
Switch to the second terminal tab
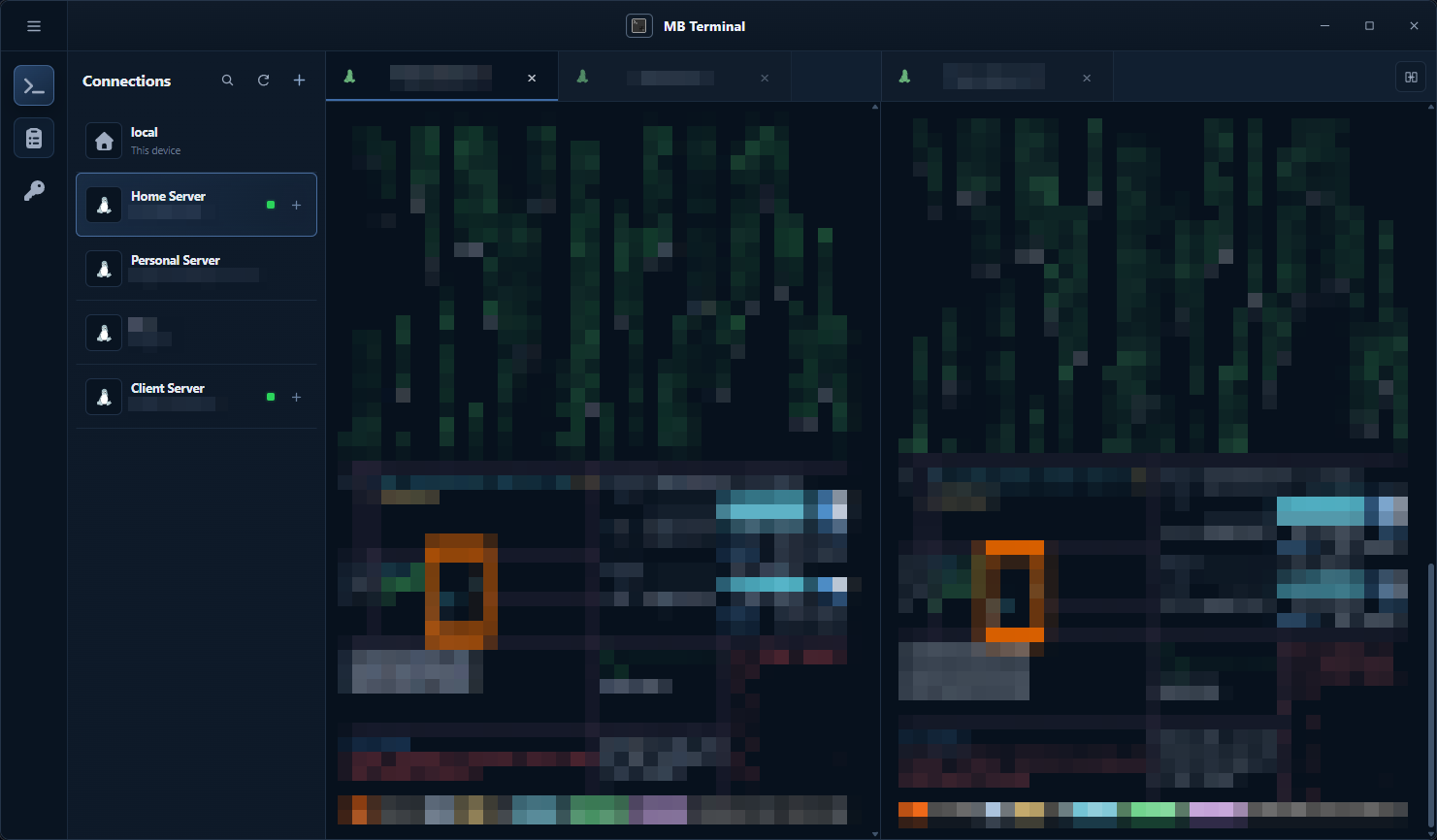(675, 77)
